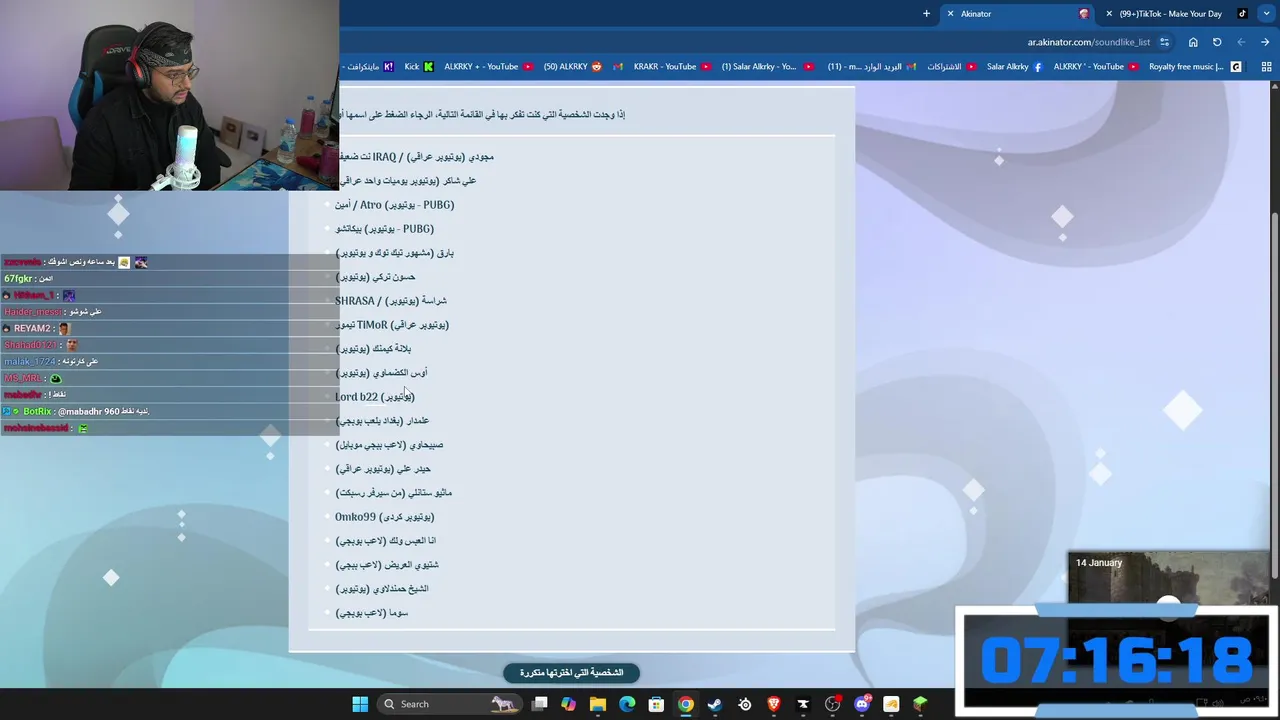The width and height of the screenshot is (1280, 720).
Task: Open SteelSeries app from the taskbar
Action: (x=744, y=704)
